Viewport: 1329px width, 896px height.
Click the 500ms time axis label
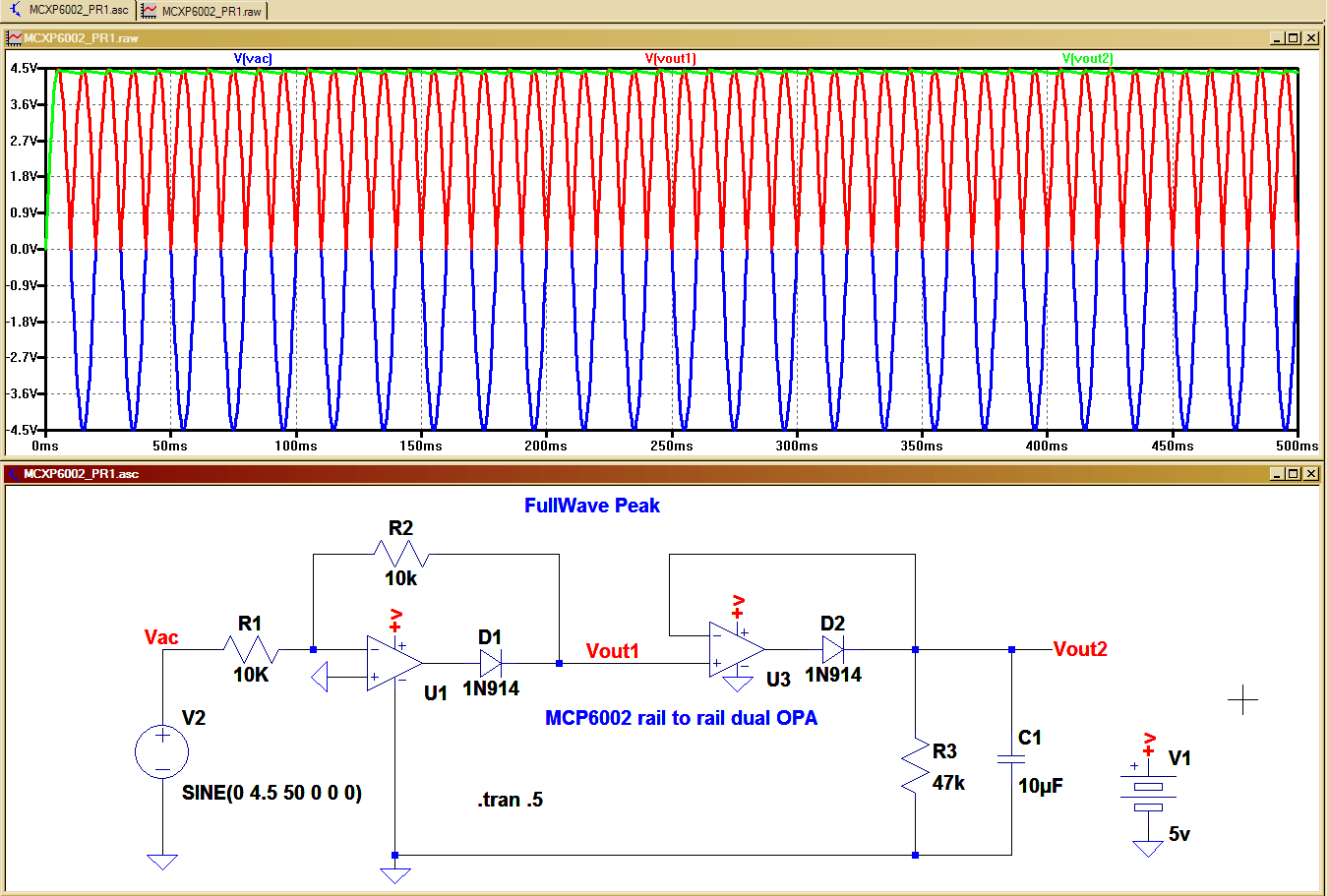click(1297, 446)
